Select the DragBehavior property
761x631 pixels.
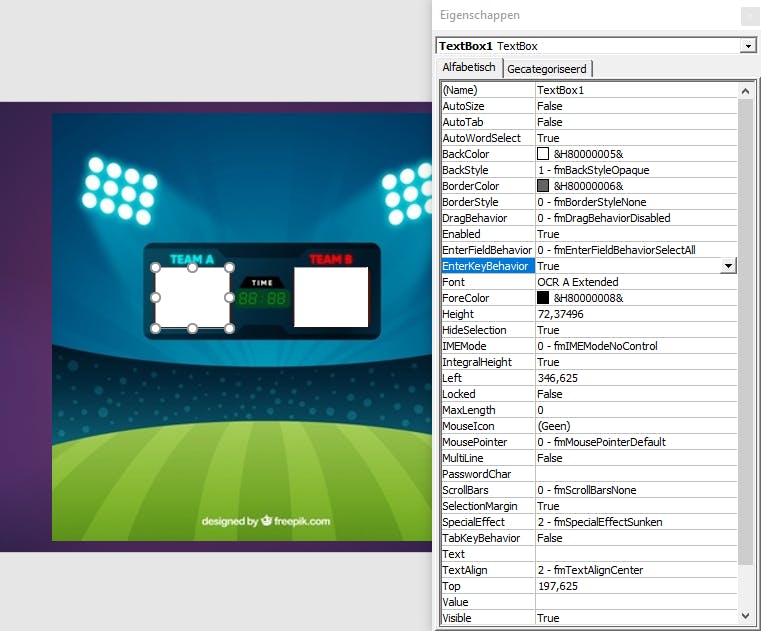(488, 218)
